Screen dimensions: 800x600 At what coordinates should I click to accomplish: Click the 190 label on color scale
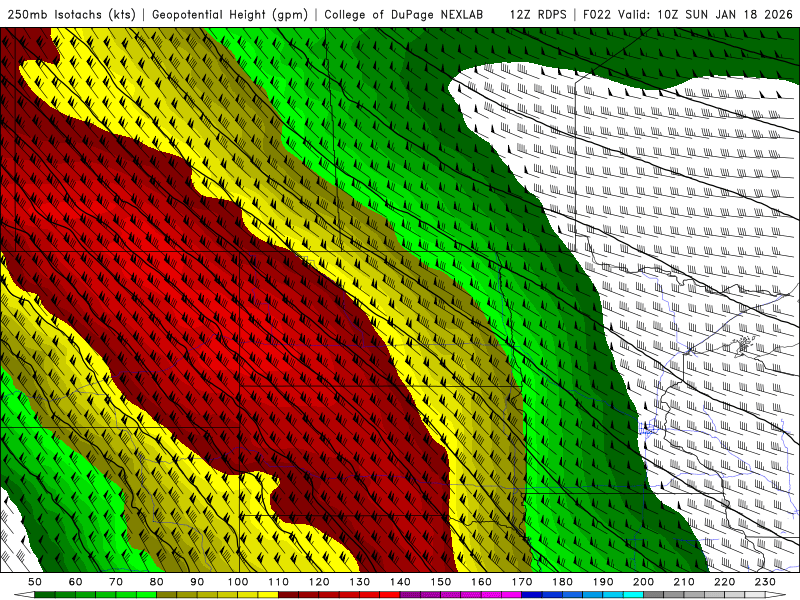coord(603,582)
